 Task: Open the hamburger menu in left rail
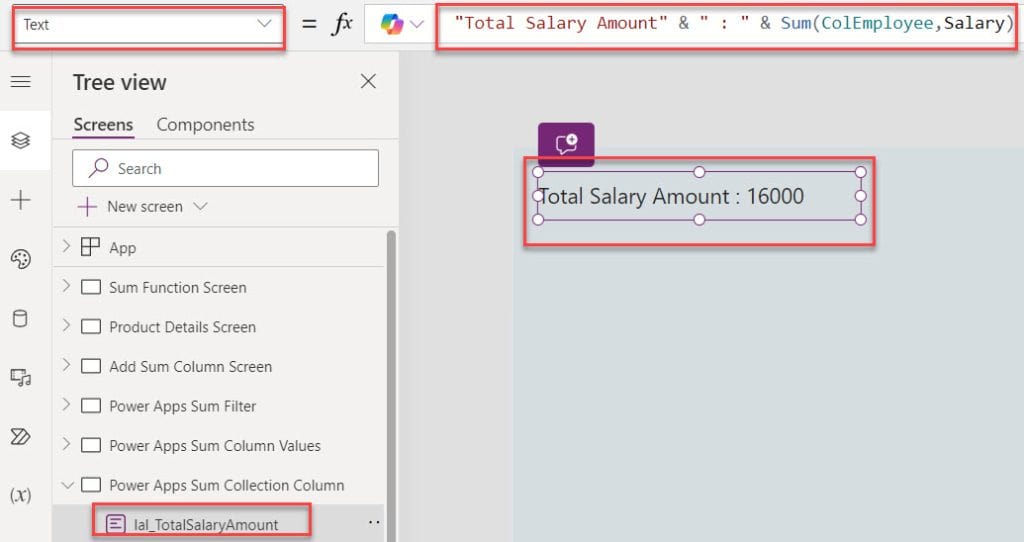pos(21,82)
